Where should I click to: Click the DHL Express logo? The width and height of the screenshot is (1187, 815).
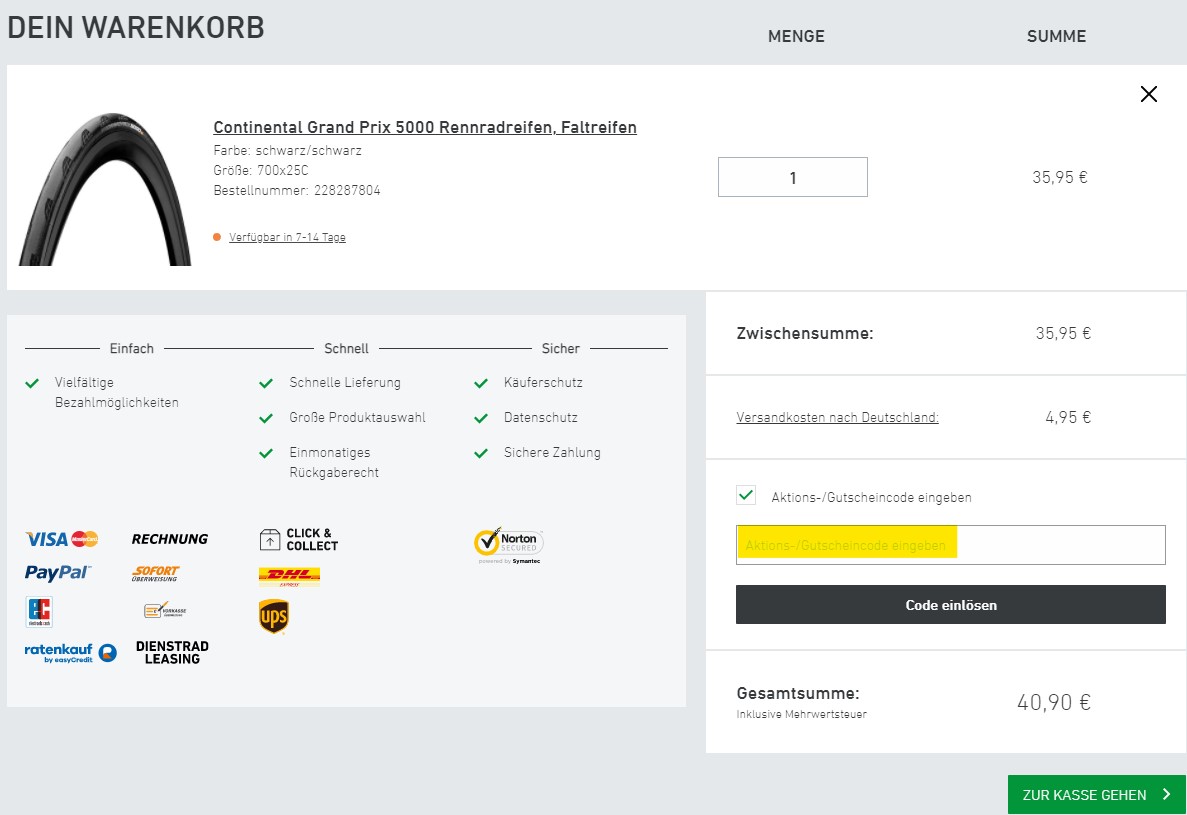click(x=289, y=577)
